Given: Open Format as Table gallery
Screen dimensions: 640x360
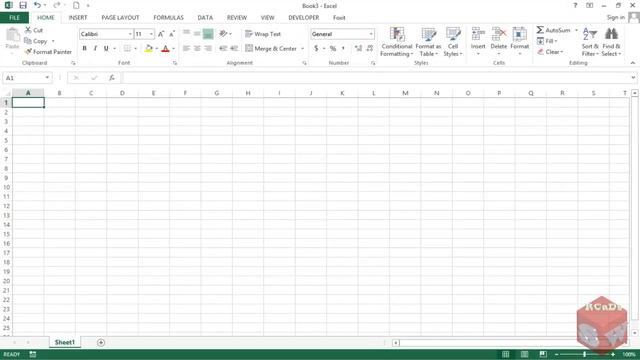Looking at the screenshot, I should coord(428,42).
